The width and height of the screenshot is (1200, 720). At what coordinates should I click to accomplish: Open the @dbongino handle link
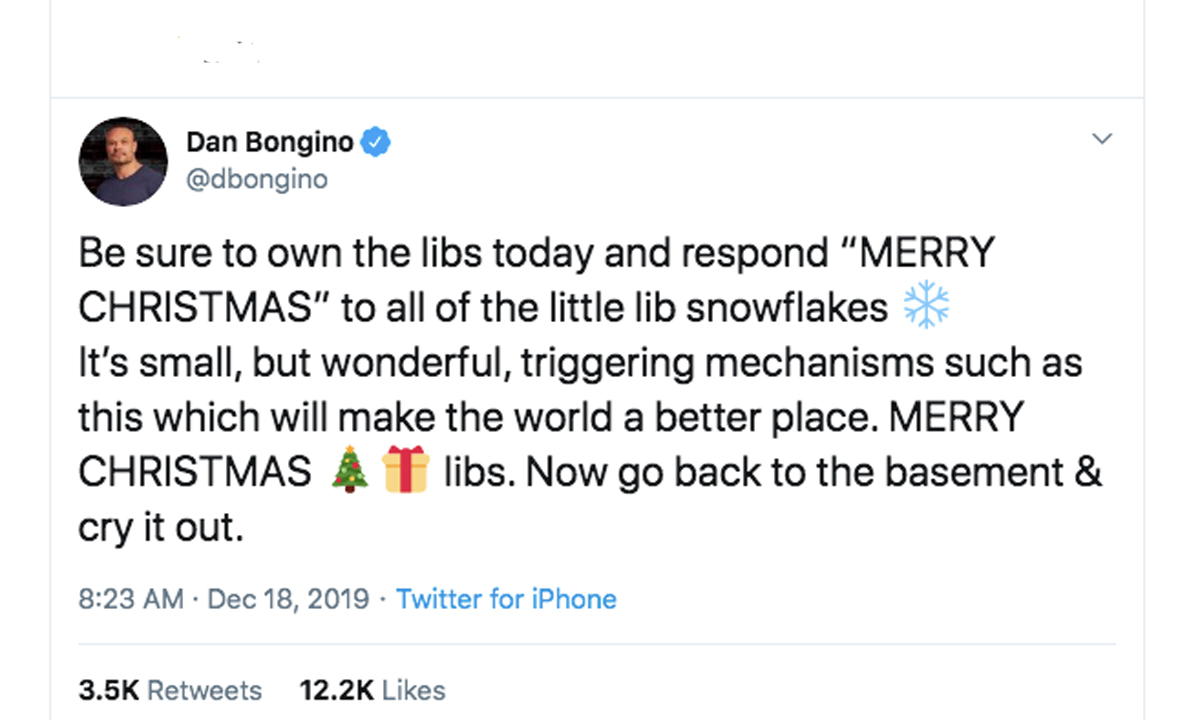tap(257, 179)
